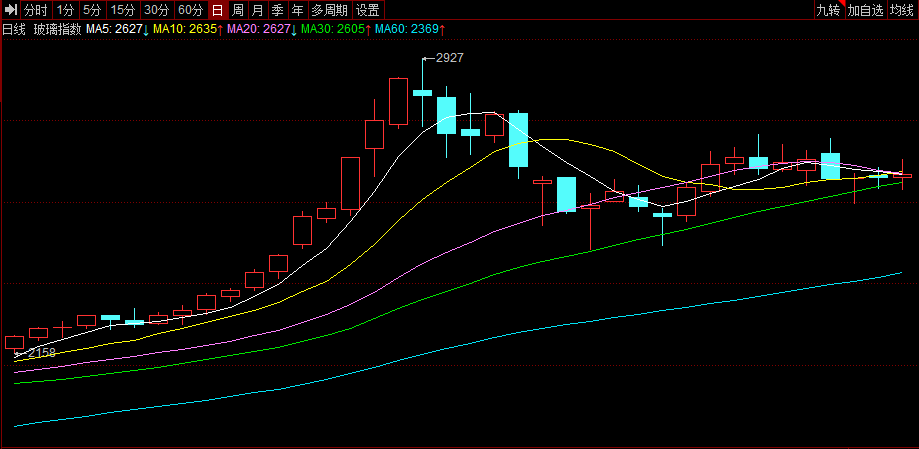Select the 30分 period tab

[x=157, y=10]
